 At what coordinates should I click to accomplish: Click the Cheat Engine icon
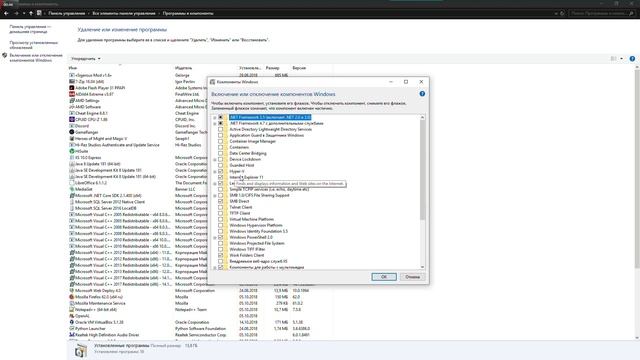[72, 113]
